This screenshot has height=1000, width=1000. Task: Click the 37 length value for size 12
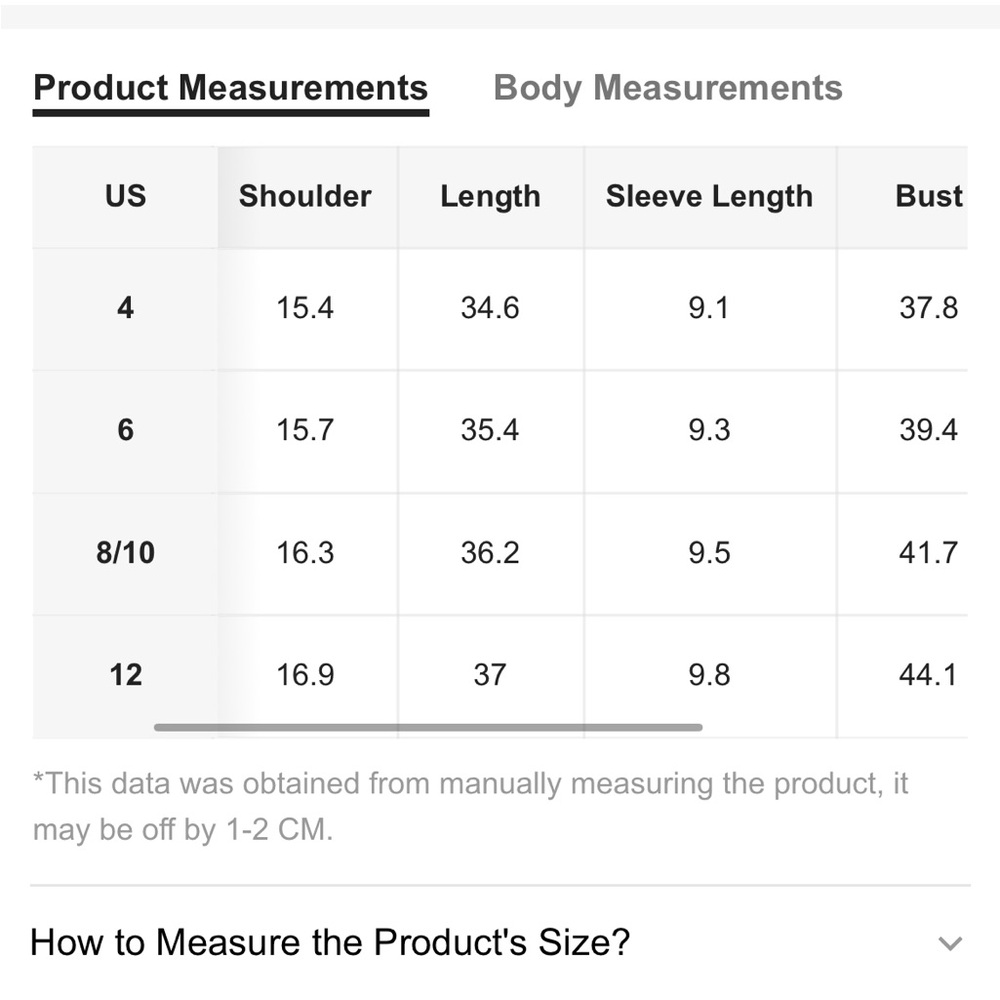pyautogui.click(x=490, y=675)
